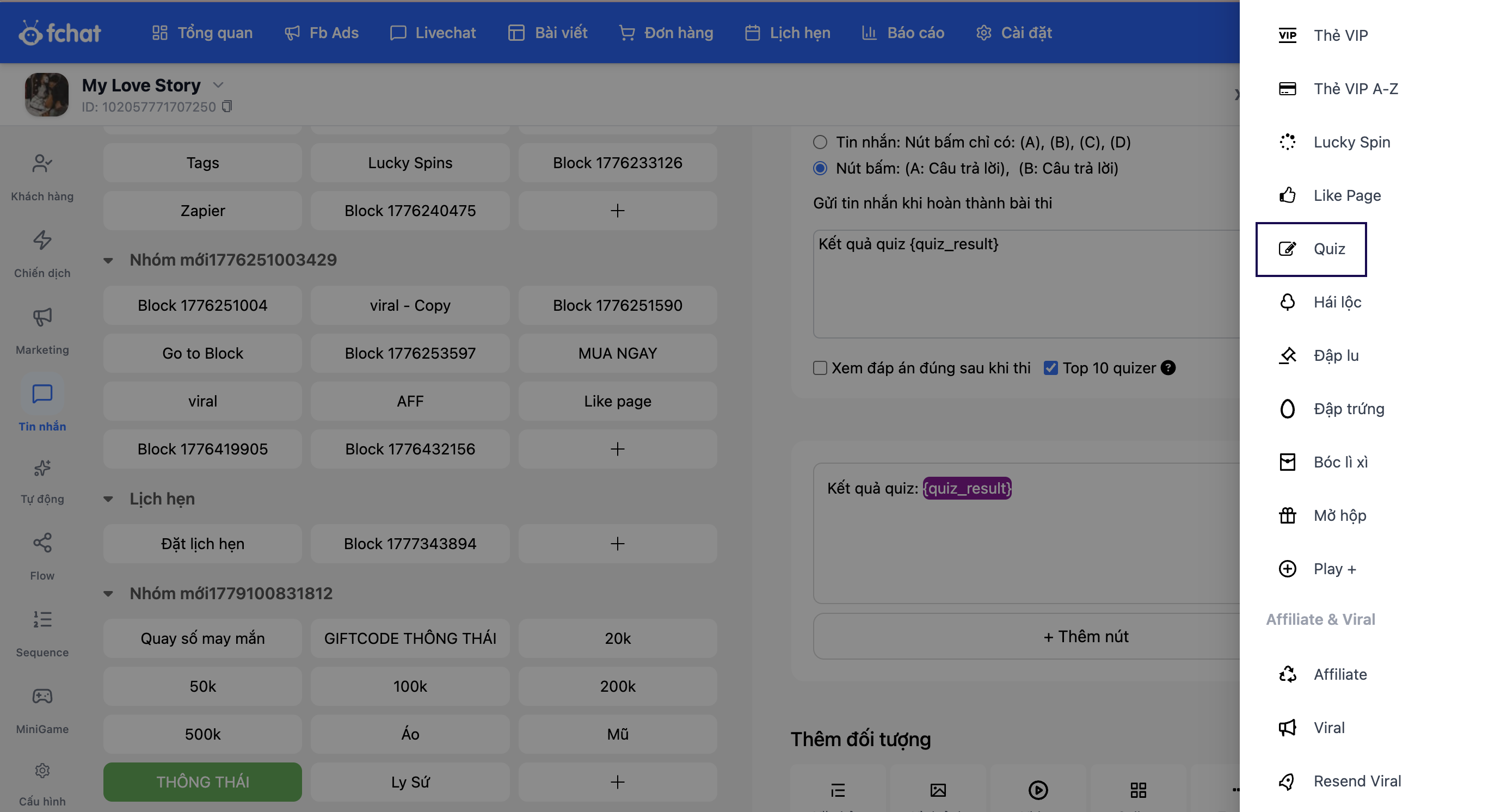The height and width of the screenshot is (812, 1501).
Task: Click the Bóc lì xì envelope icon
Action: (x=1287, y=462)
